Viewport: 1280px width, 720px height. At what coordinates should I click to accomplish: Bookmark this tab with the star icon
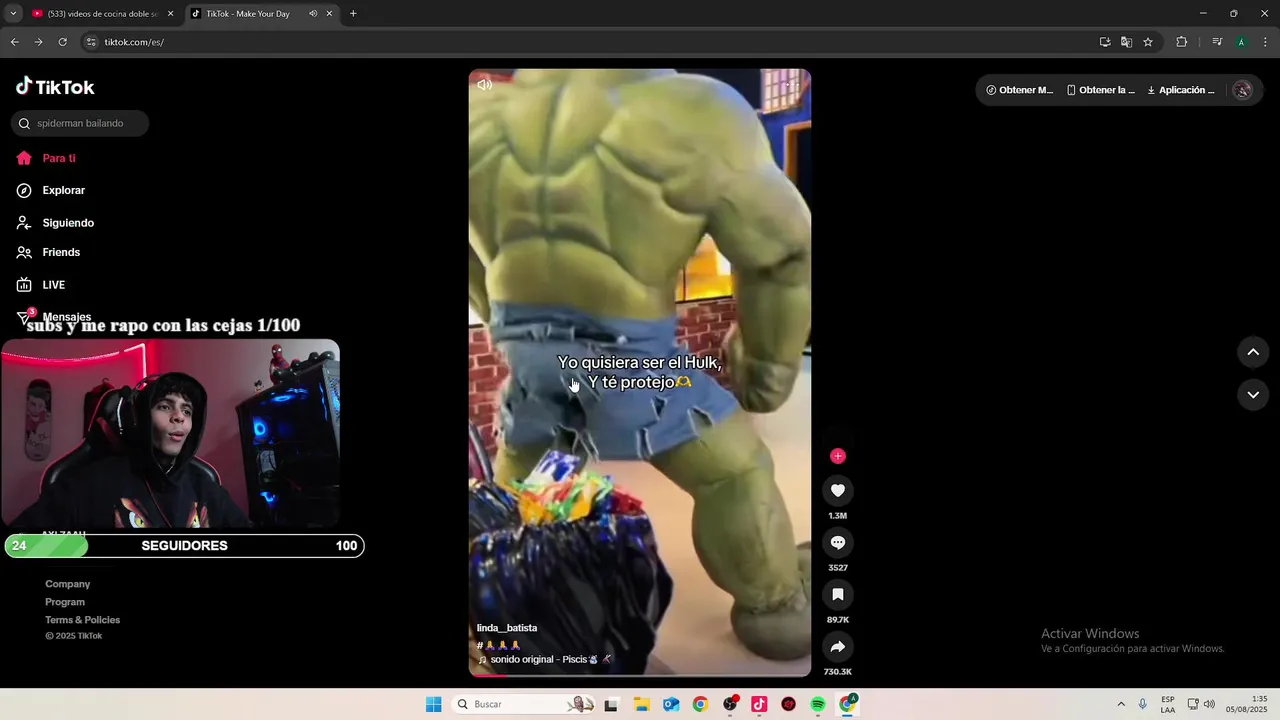coord(1148,42)
